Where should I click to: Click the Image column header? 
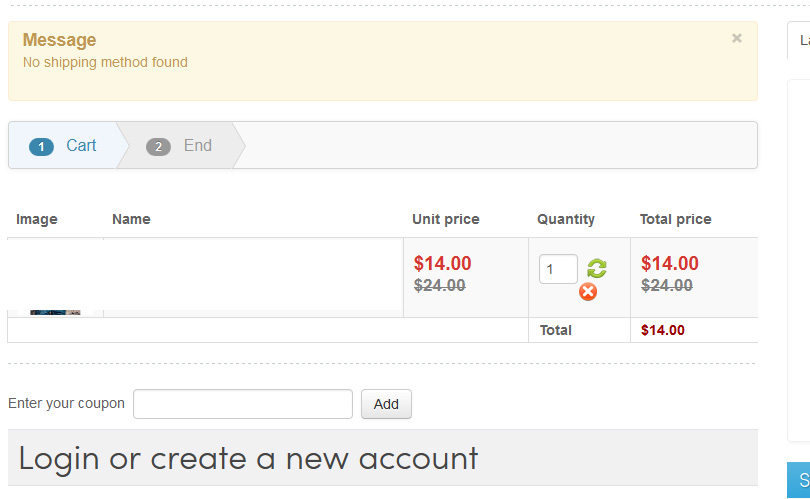[x=37, y=219]
